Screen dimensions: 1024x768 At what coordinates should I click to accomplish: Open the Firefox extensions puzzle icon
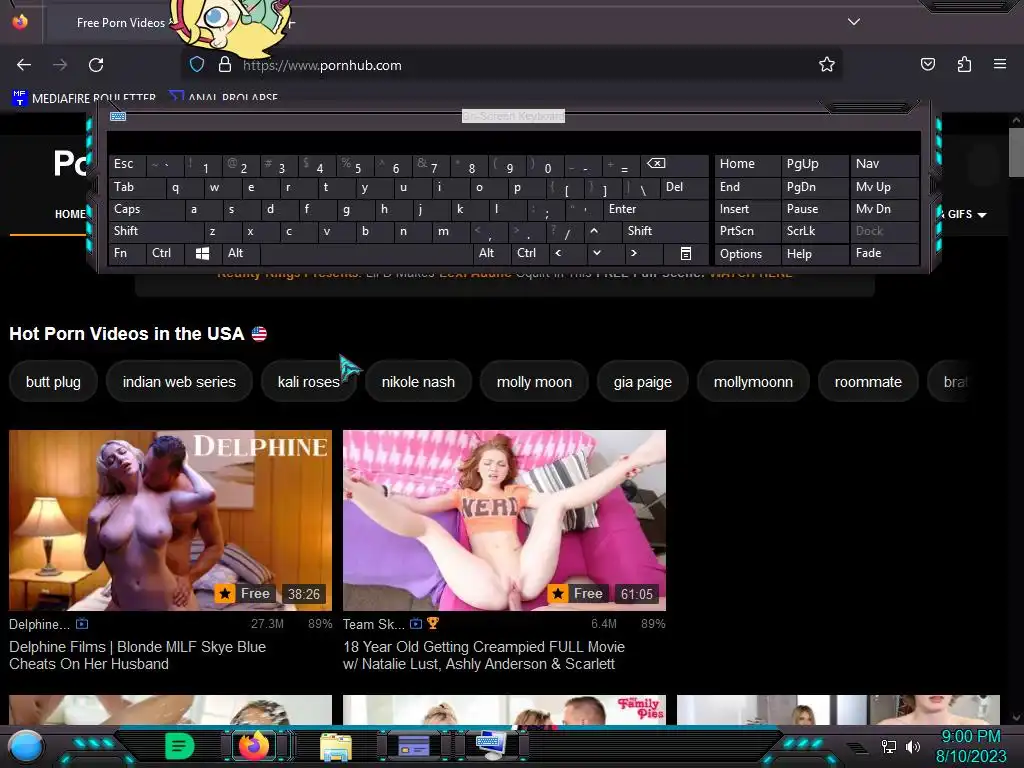[x=965, y=64]
